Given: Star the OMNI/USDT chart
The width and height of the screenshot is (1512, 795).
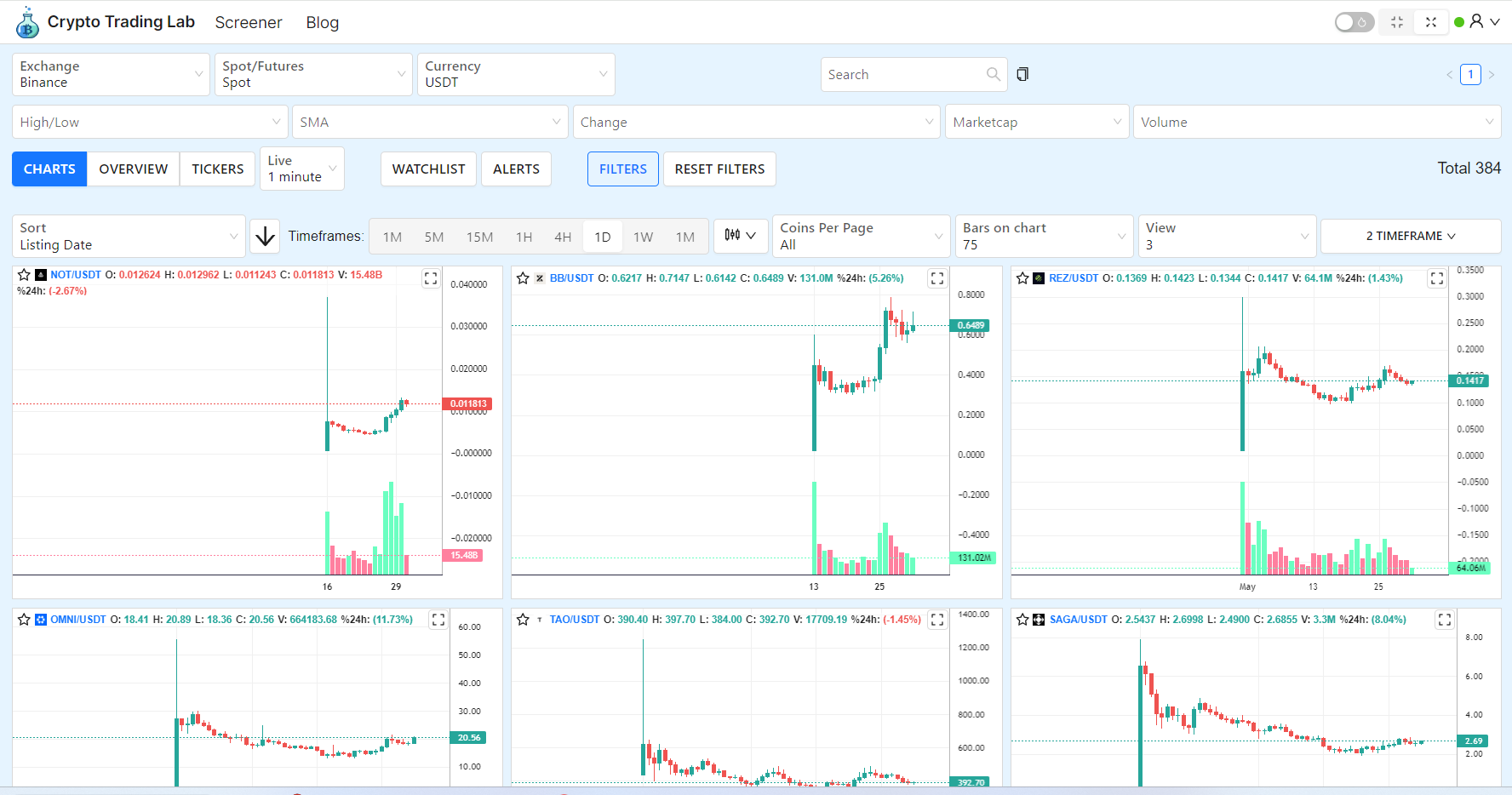Looking at the screenshot, I should click(24, 620).
